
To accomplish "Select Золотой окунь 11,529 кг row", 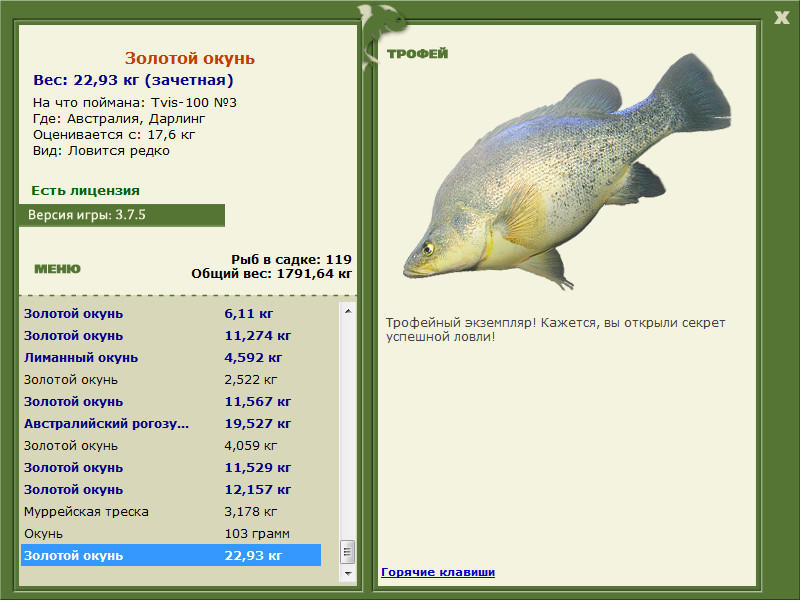I will (x=170, y=467).
